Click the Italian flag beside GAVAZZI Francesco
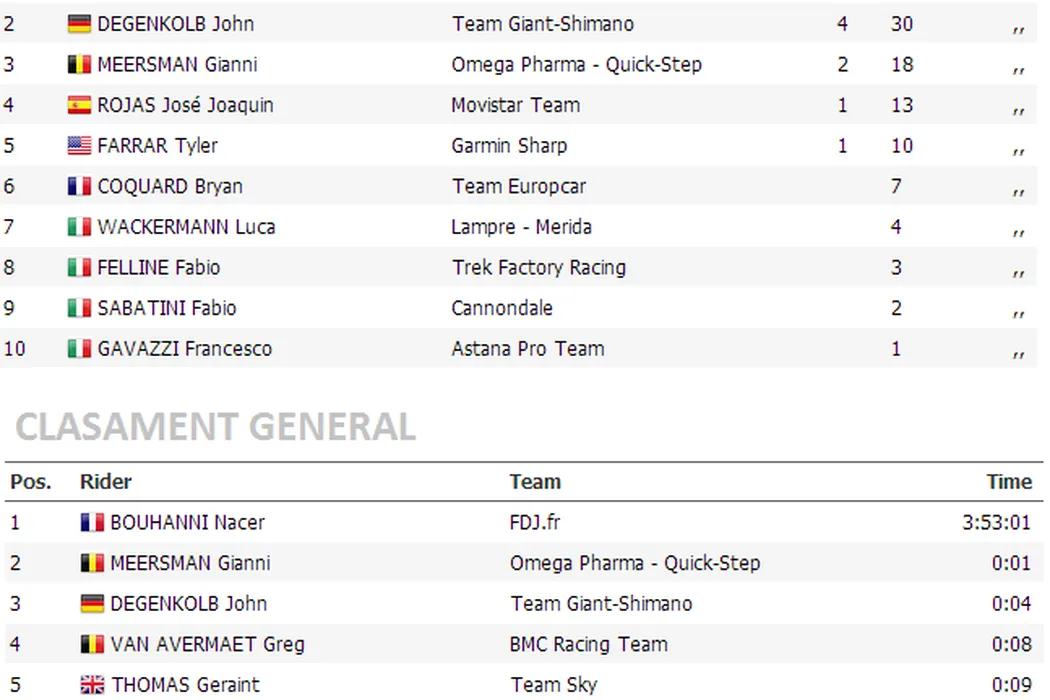1050x700 pixels. point(79,349)
